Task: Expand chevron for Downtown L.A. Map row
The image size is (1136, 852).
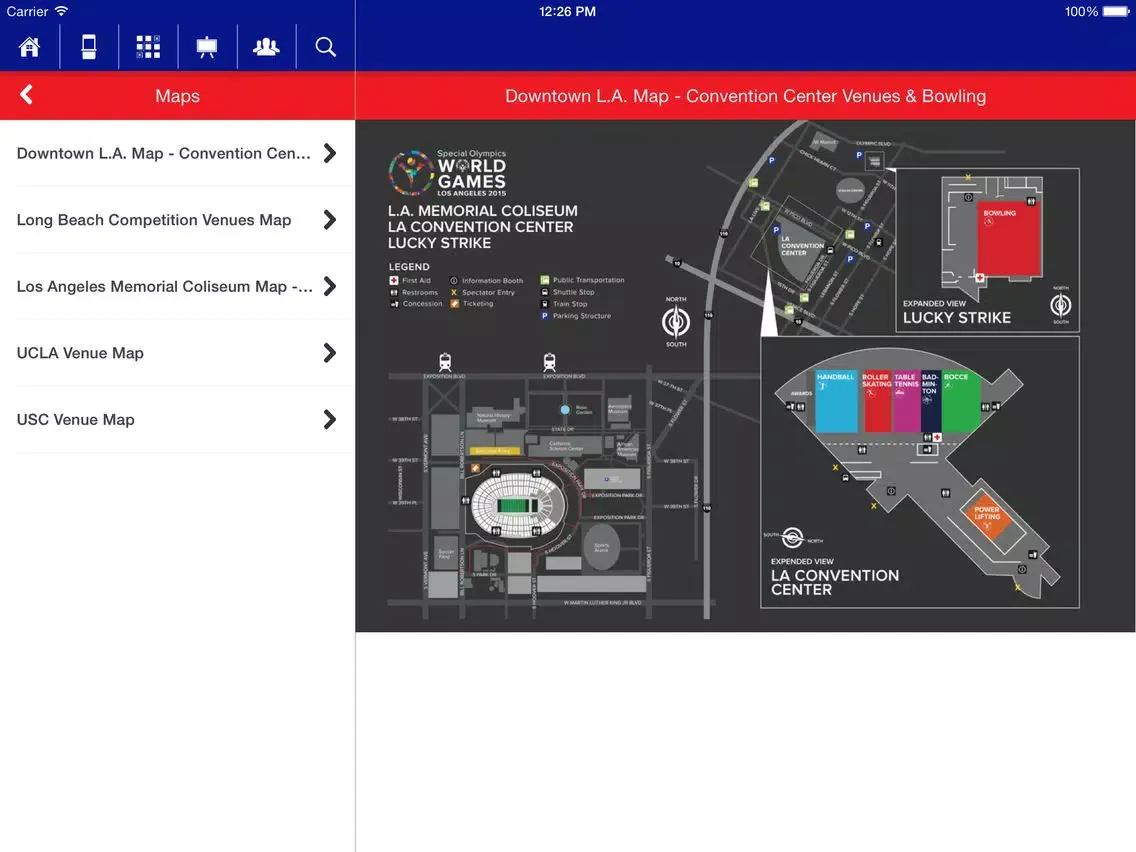Action: 330,154
